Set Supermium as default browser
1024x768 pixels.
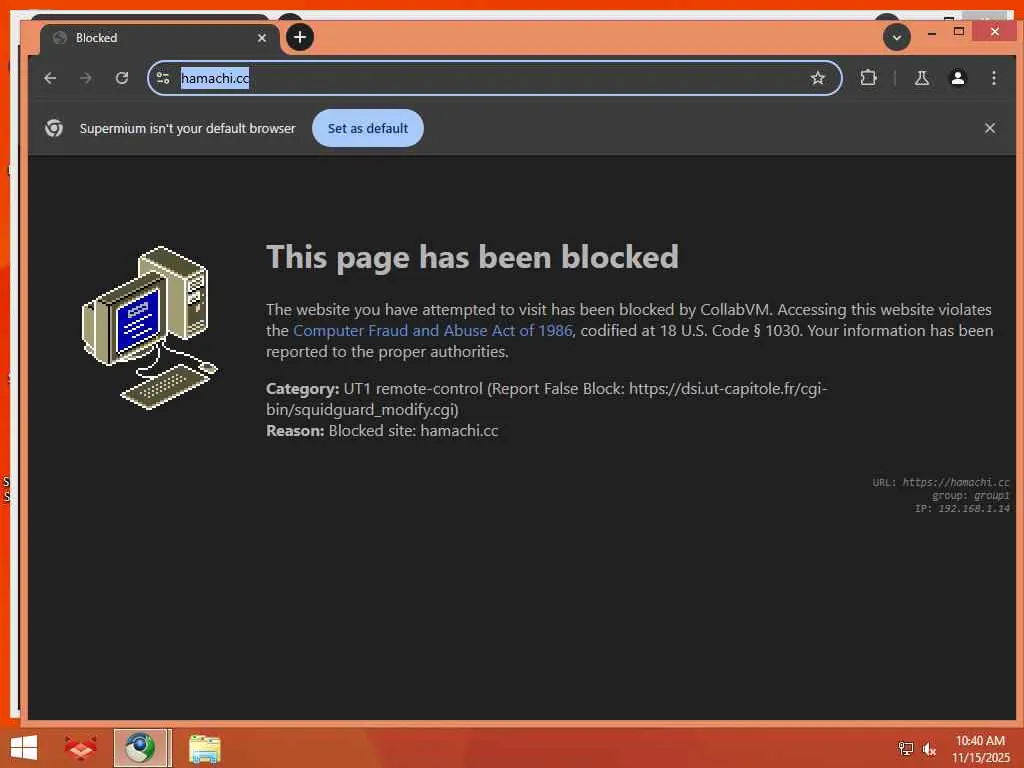tap(368, 128)
